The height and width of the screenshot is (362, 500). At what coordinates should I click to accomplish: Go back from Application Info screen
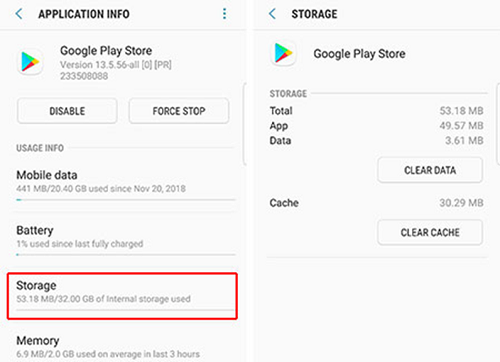19,14
